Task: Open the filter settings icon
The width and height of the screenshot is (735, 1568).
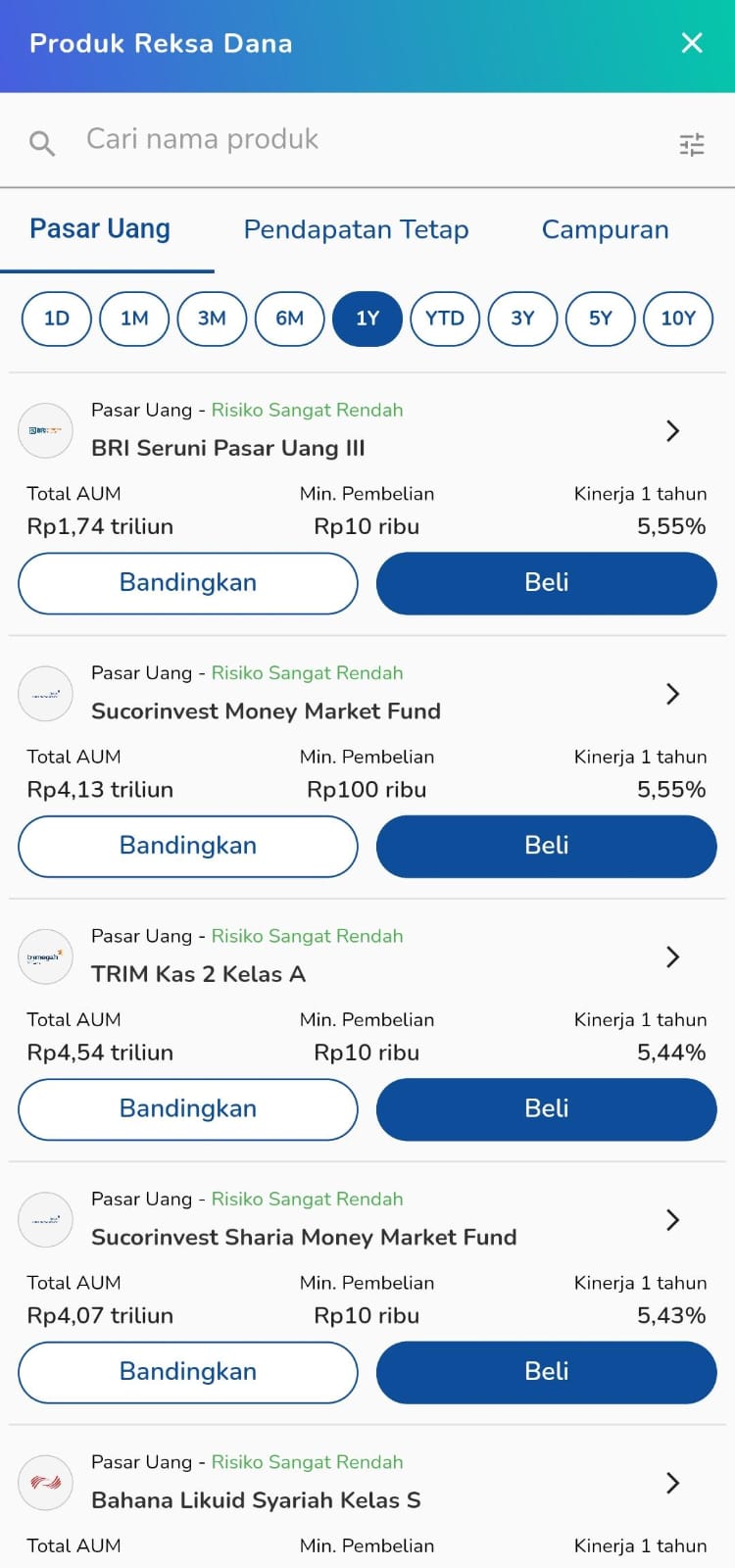Action: click(692, 145)
